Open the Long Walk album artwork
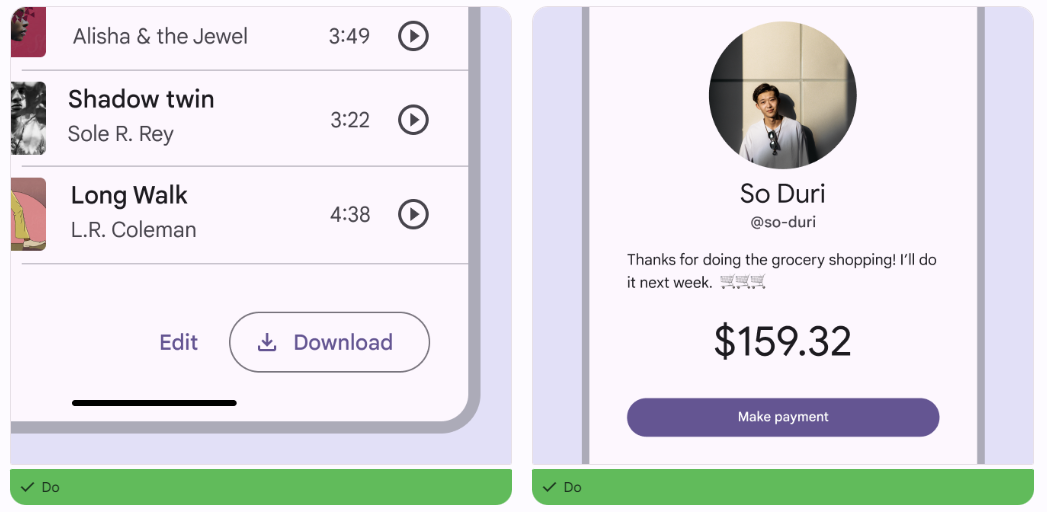The width and height of the screenshot is (1047, 512). click(x=28, y=214)
